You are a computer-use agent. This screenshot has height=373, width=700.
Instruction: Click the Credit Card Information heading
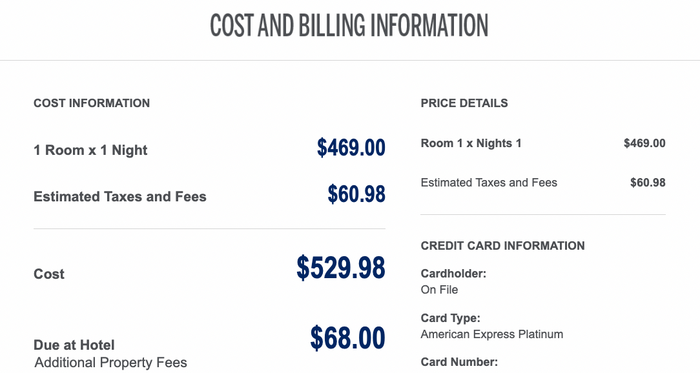click(x=503, y=246)
